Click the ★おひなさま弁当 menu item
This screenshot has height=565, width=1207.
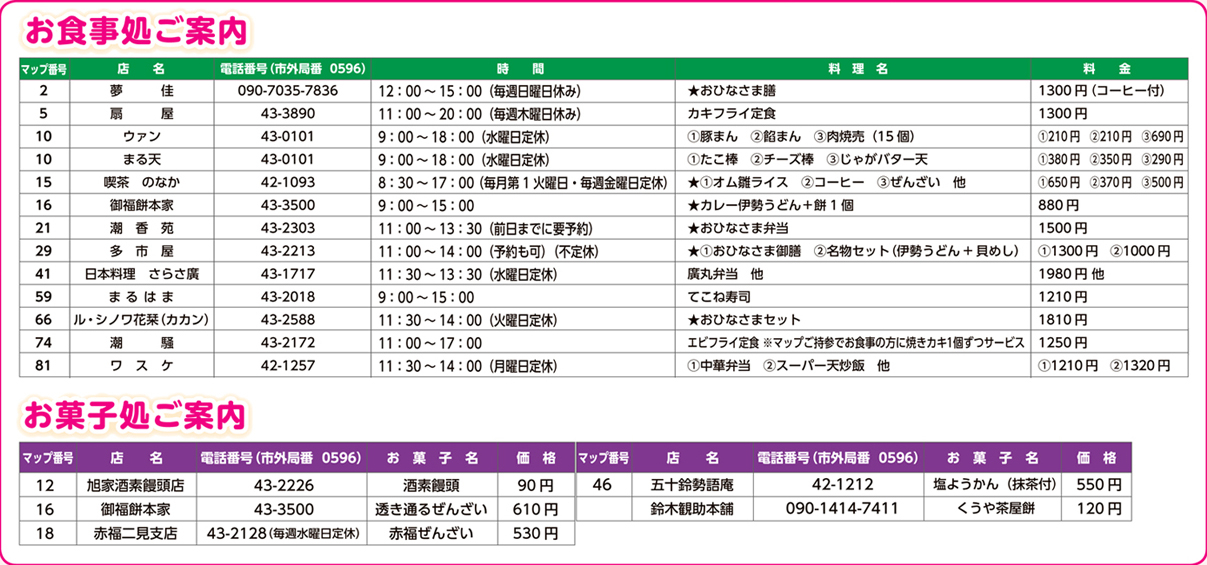coord(741,228)
